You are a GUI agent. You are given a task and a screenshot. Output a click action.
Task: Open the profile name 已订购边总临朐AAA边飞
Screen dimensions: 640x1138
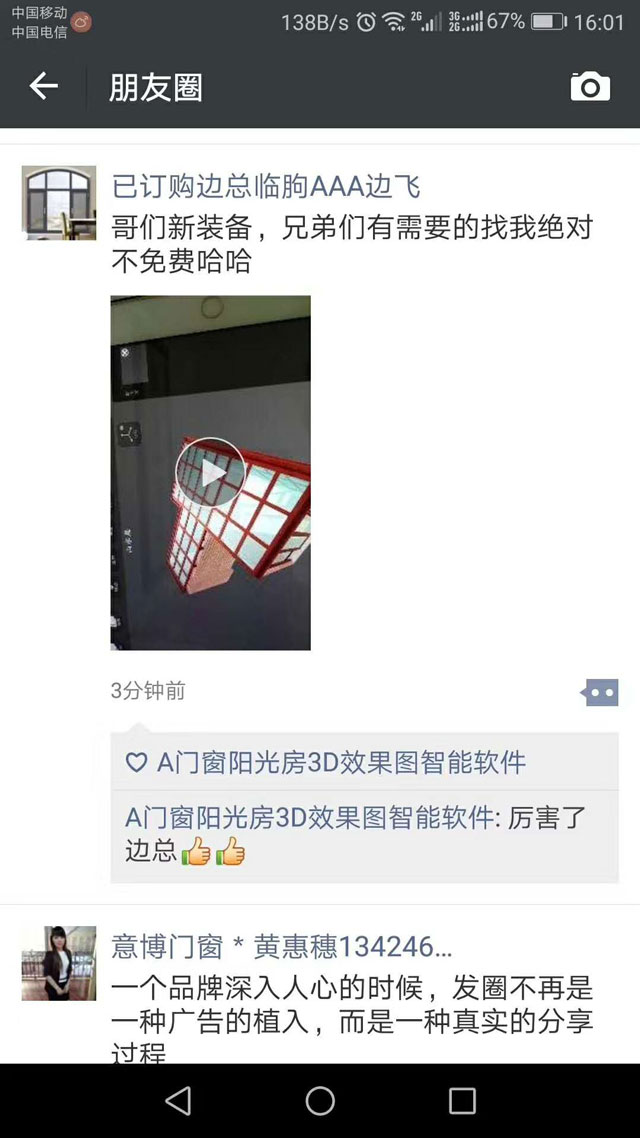coord(266,187)
